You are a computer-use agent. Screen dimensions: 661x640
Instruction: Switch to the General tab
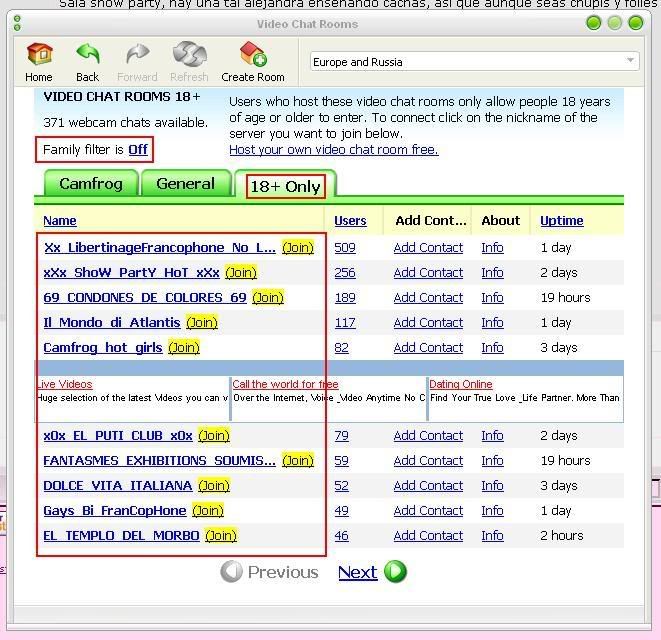185,183
